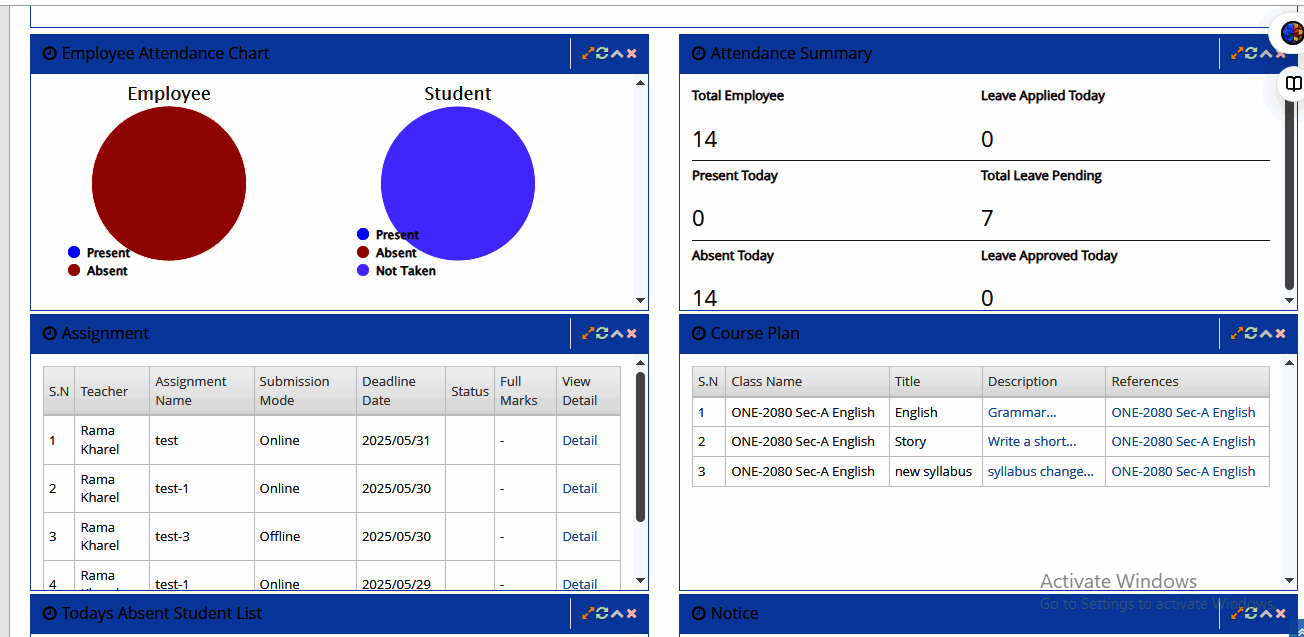
Task: Click scroll down arrow in Course Plan panel
Action: click(x=1290, y=581)
